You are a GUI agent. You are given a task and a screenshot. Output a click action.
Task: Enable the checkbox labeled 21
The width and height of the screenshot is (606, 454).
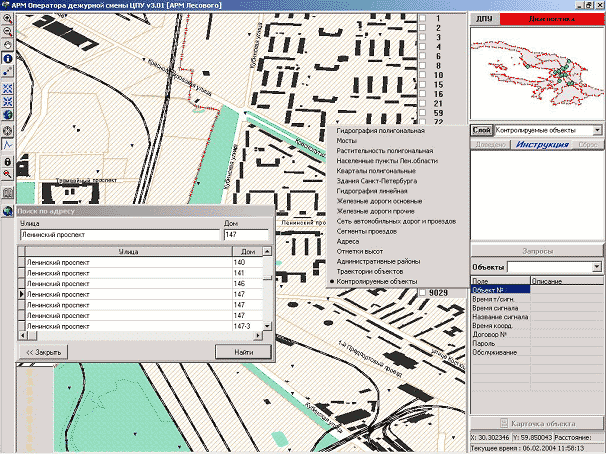click(x=424, y=103)
